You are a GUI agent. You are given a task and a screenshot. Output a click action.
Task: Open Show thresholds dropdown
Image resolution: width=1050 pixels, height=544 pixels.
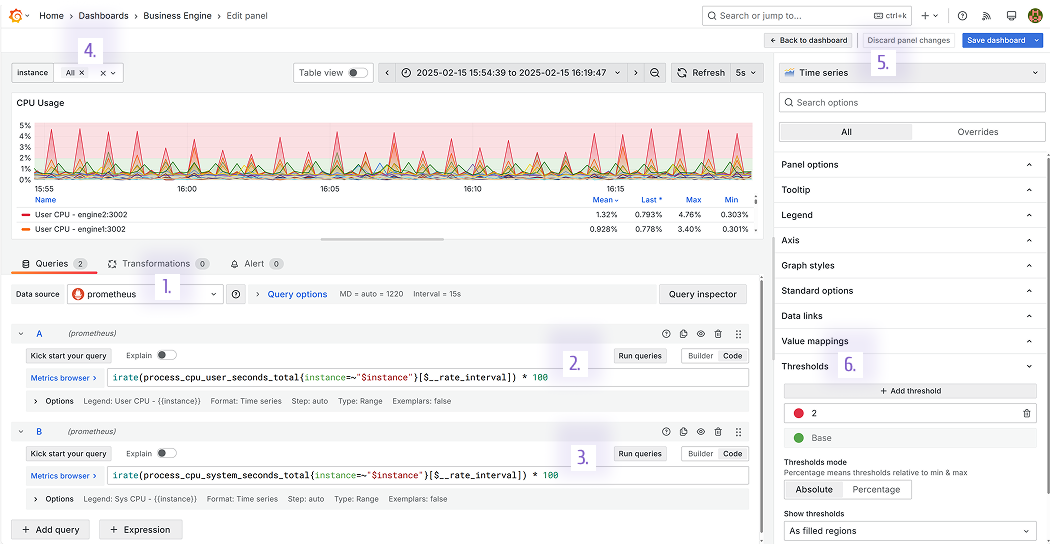point(911,531)
